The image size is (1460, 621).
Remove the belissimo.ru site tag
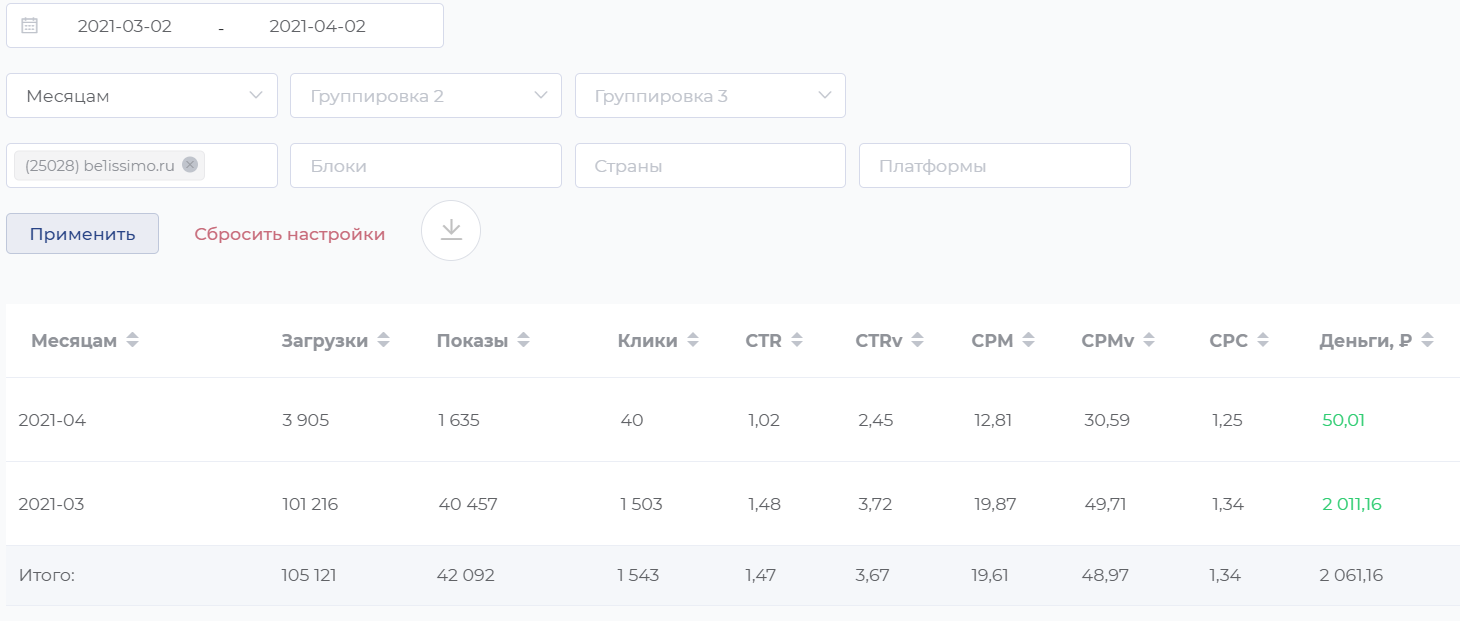click(x=190, y=165)
